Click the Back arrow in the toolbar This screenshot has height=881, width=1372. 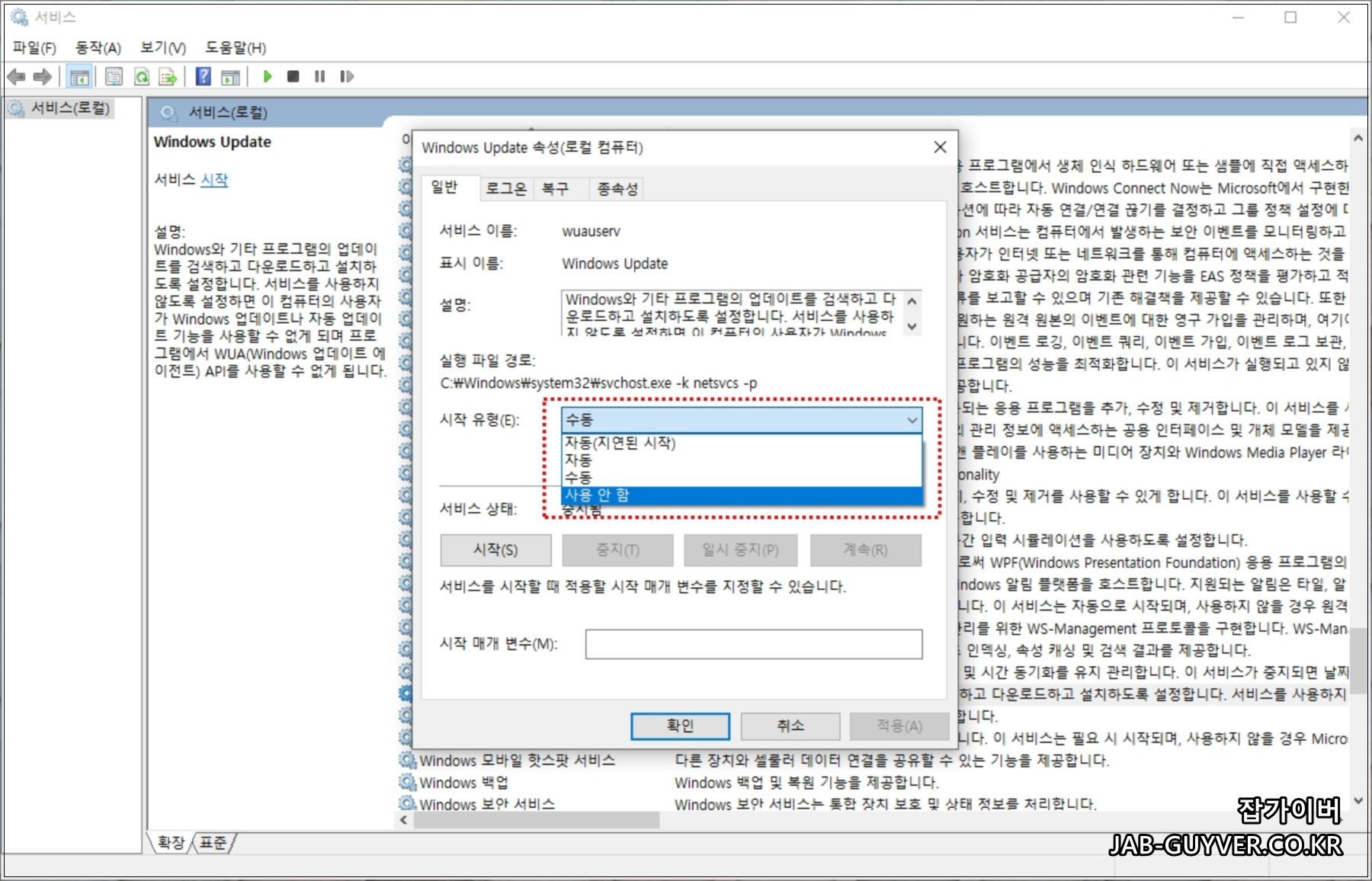coord(16,77)
